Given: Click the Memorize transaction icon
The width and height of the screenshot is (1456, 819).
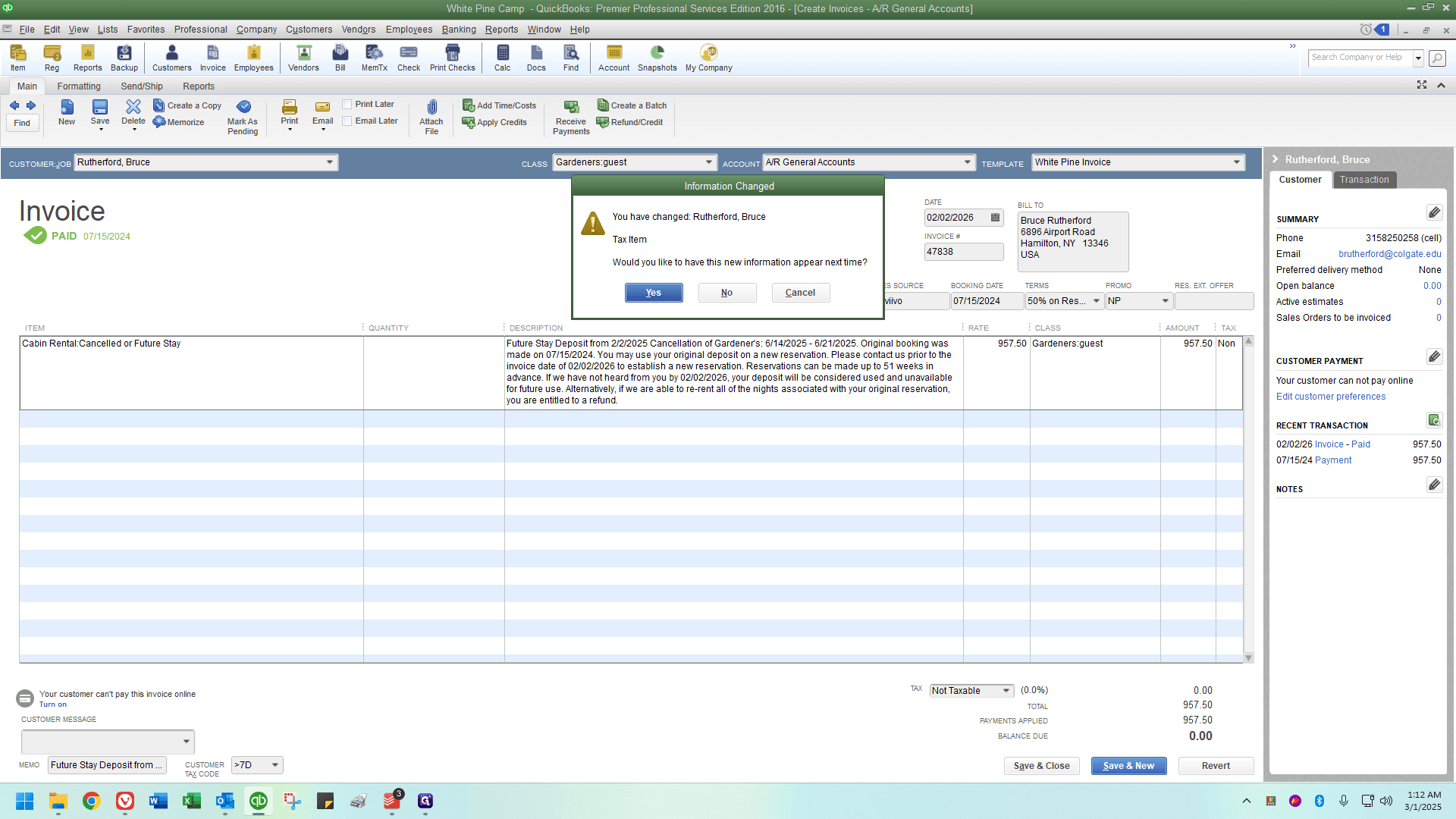Looking at the screenshot, I should (178, 122).
